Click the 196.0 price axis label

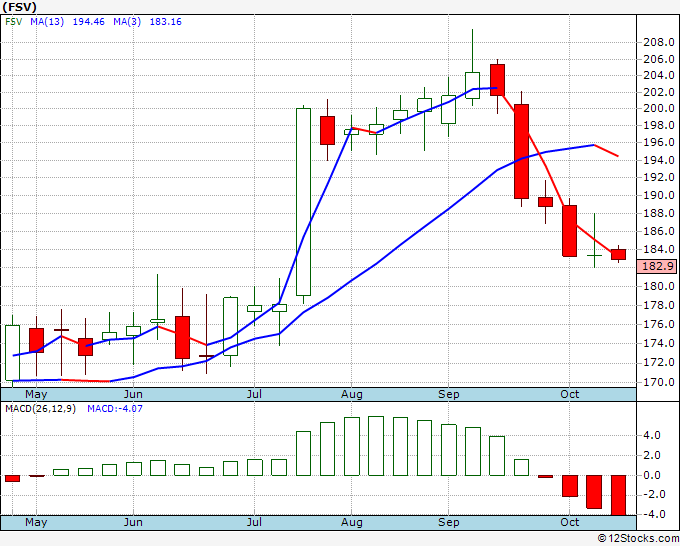(658, 142)
